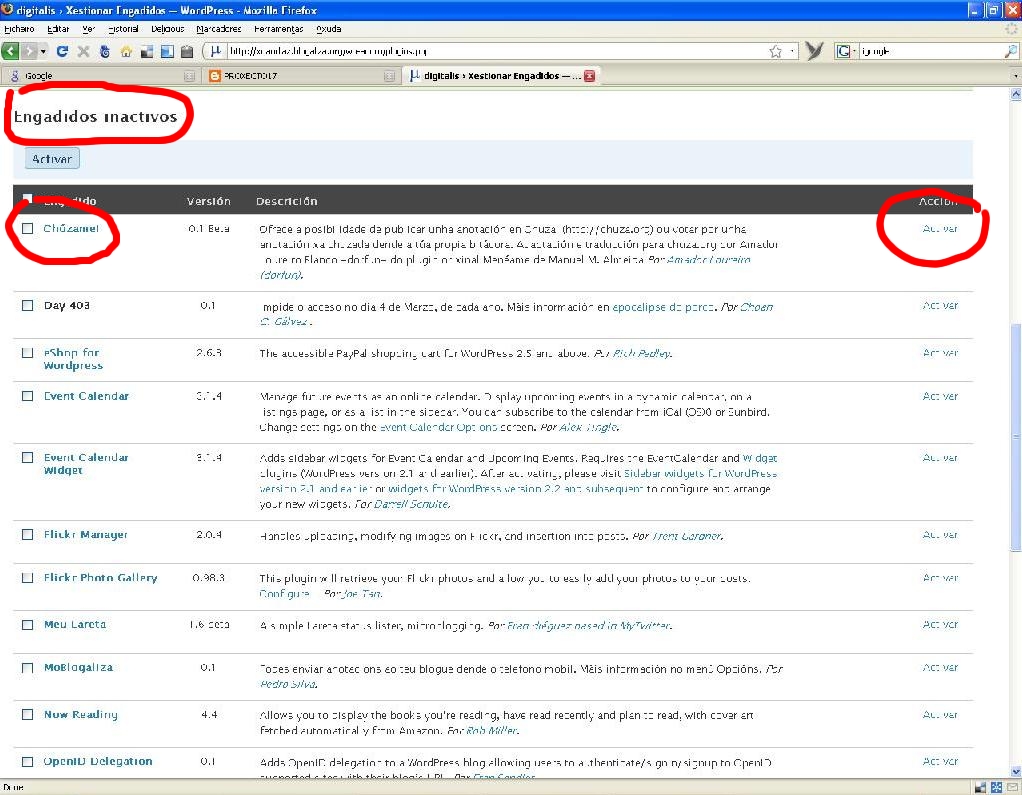The image size is (1022, 795).
Task: Open the eShop for Wordpress link
Action: coord(73,359)
